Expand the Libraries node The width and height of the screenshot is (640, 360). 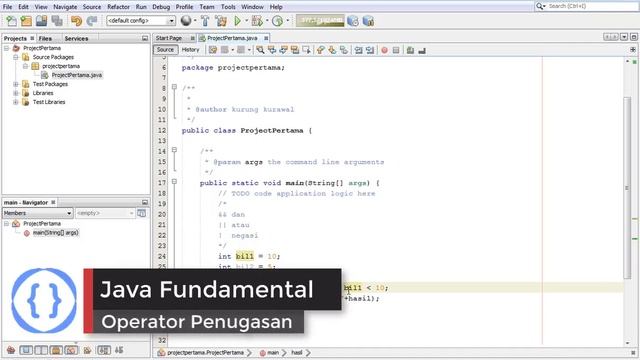pyautogui.click(x=16, y=93)
